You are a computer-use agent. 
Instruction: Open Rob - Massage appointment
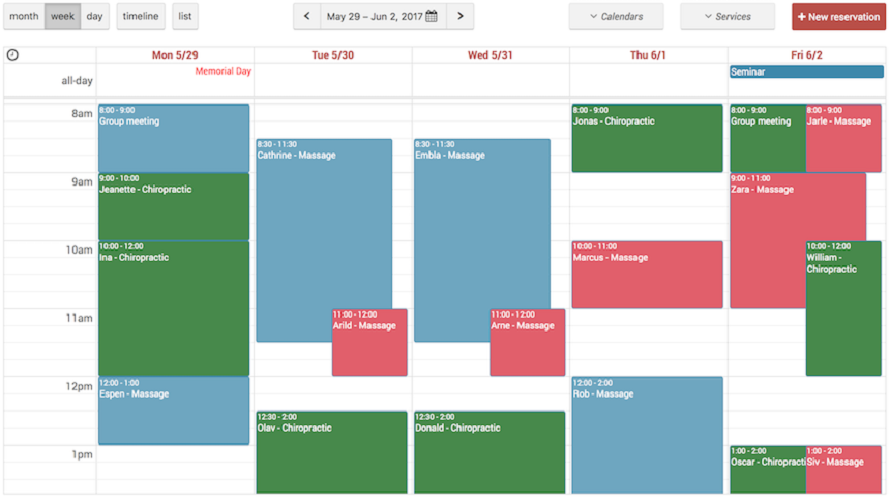coord(647,435)
